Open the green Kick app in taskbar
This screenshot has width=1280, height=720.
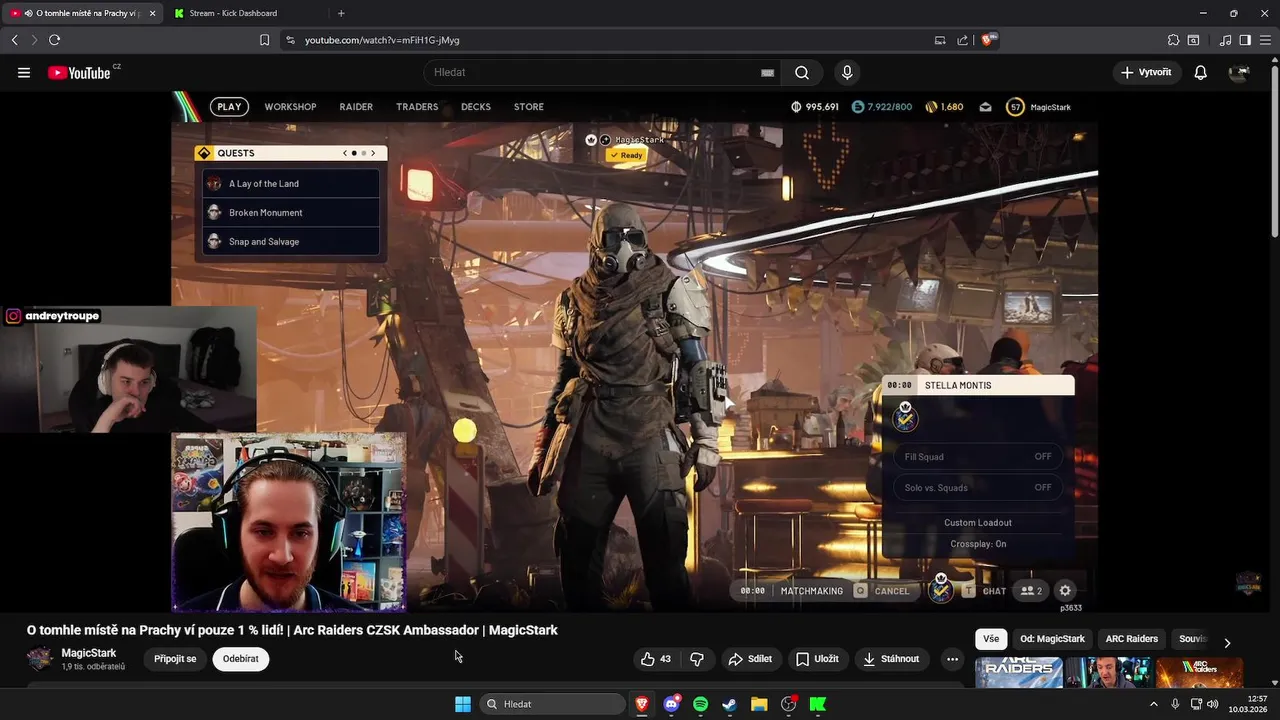tap(817, 704)
